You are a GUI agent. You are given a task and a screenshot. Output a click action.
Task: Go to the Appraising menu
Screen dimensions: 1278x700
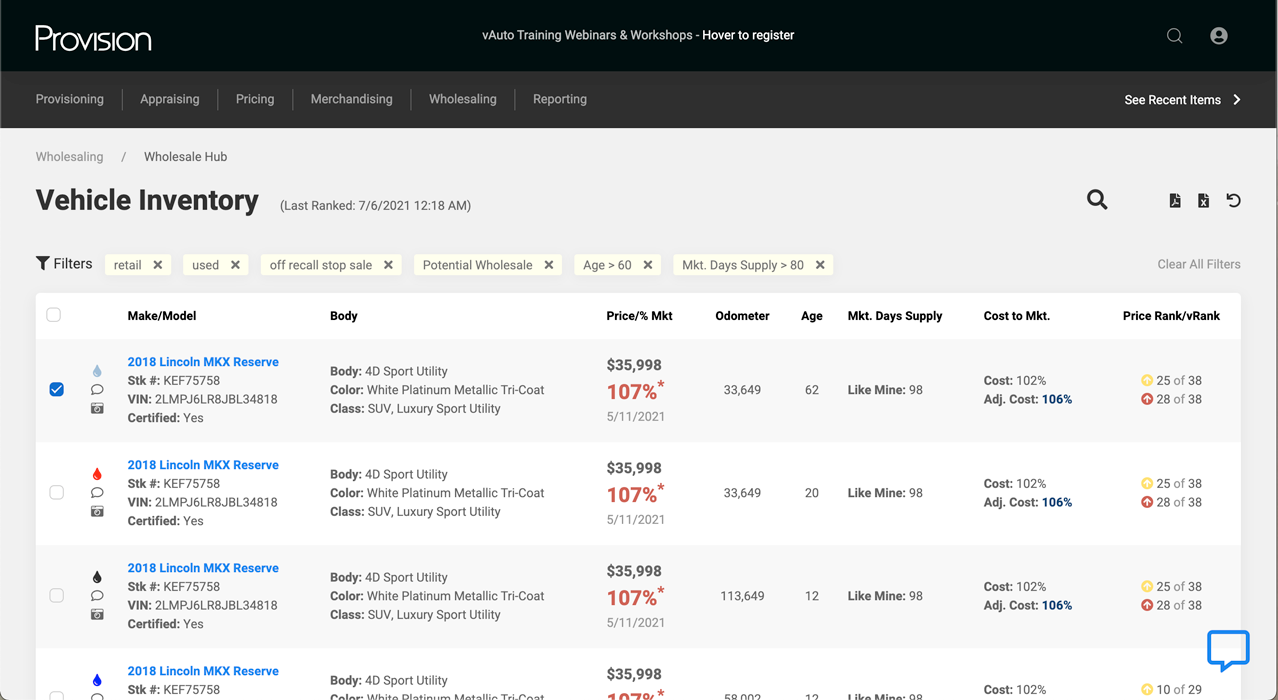[169, 99]
